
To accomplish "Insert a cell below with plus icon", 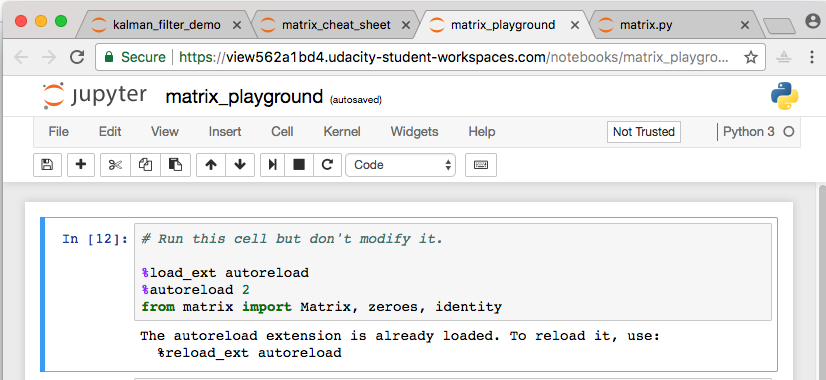I will 81,165.
